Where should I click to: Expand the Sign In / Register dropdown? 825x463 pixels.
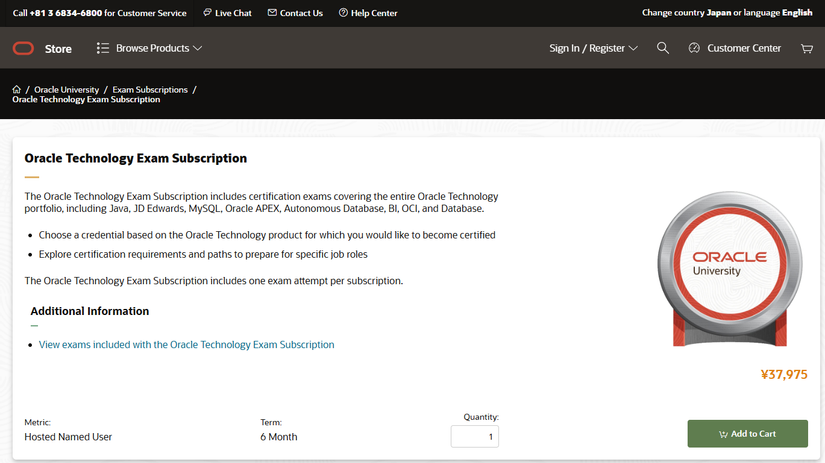pos(593,48)
